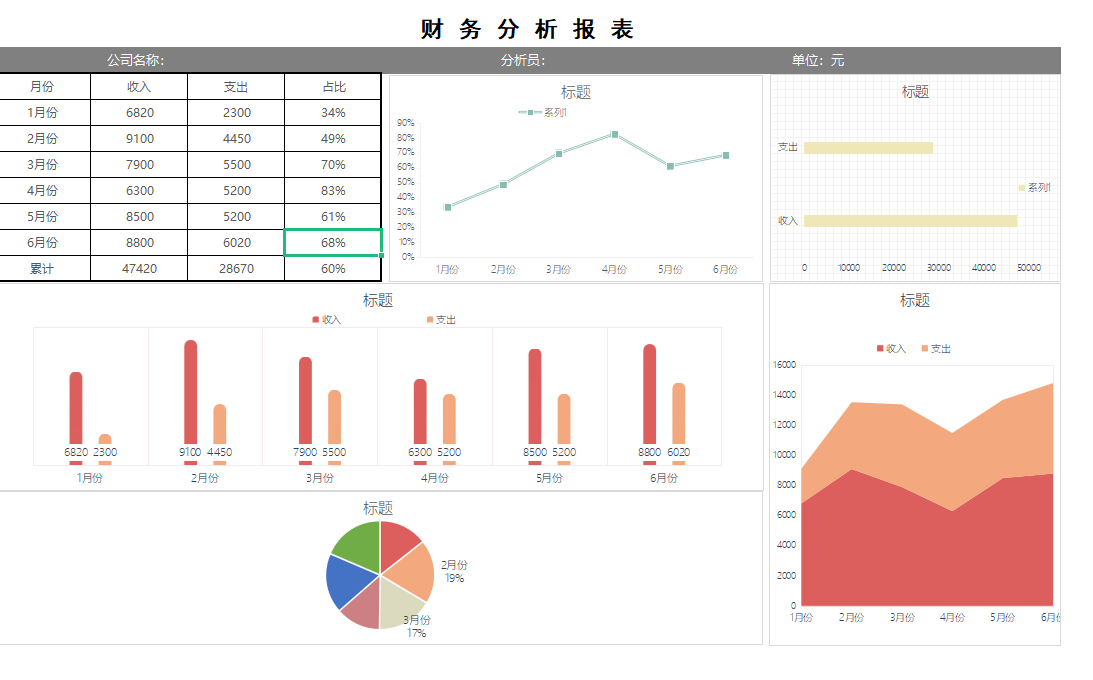Click the 支出 horizontal bar in the right chart

pyautogui.click(x=870, y=146)
